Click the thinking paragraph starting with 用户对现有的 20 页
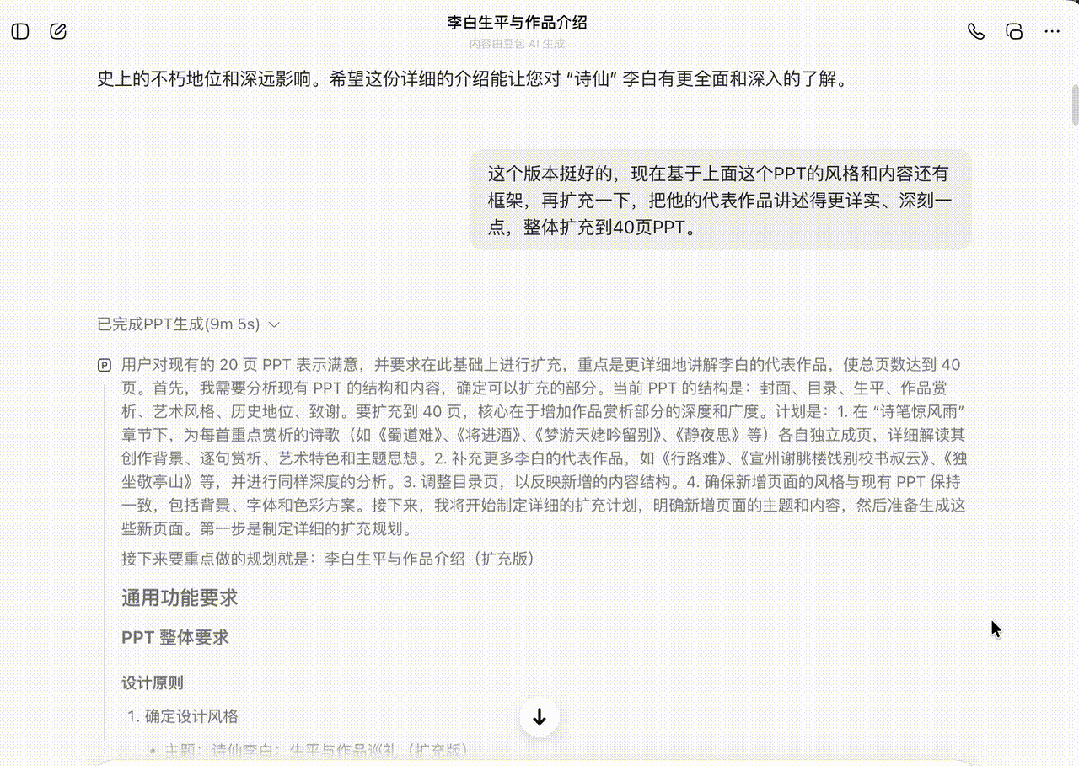 point(540,447)
